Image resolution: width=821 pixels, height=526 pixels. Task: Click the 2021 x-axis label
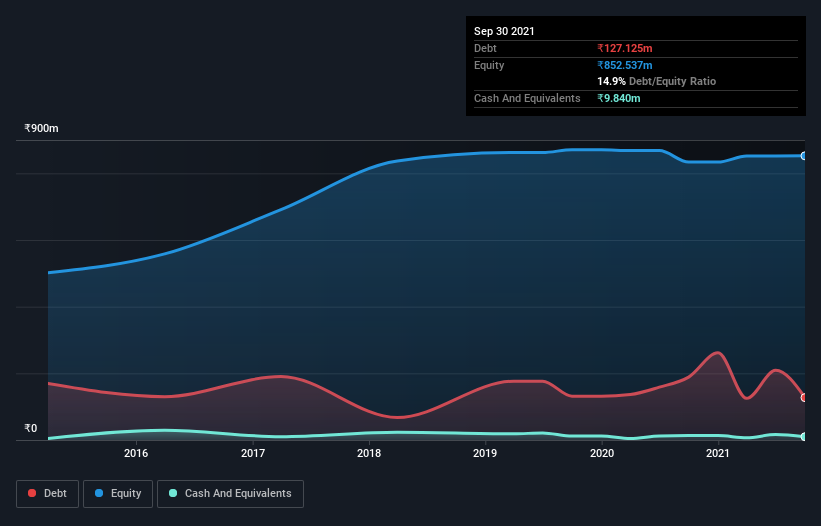click(x=718, y=453)
